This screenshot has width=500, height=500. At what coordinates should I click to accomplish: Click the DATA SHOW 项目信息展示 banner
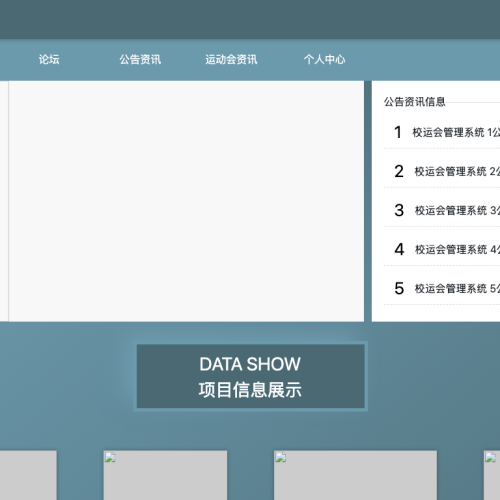point(250,376)
